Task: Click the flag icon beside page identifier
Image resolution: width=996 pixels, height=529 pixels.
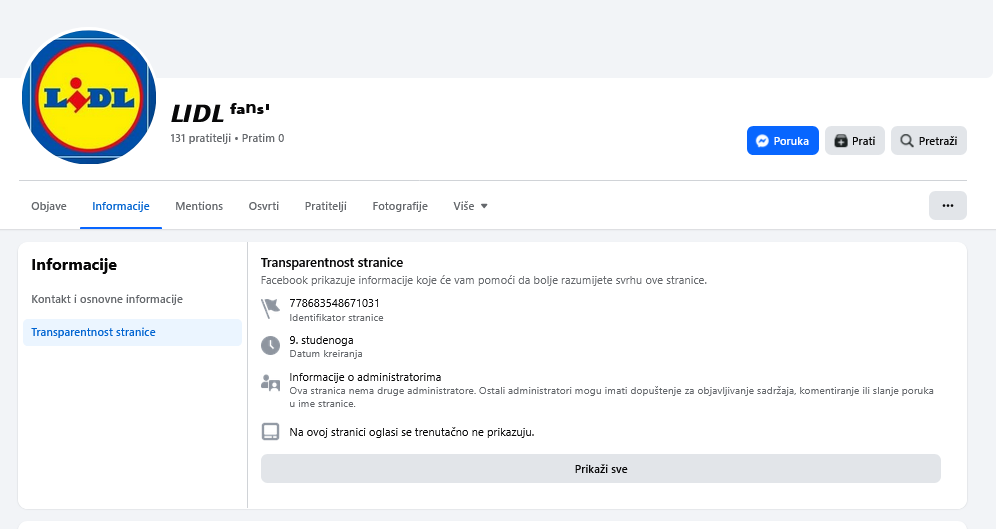Action: (x=270, y=308)
